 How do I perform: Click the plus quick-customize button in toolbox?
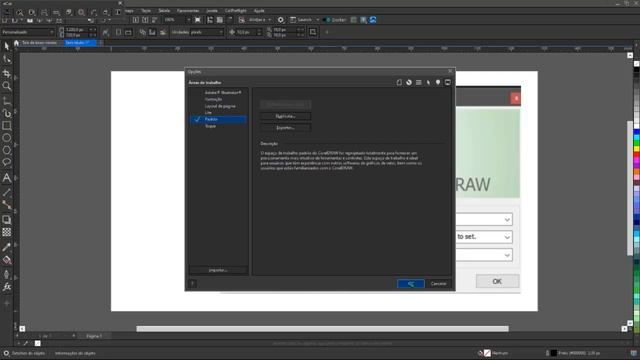tap(7, 303)
